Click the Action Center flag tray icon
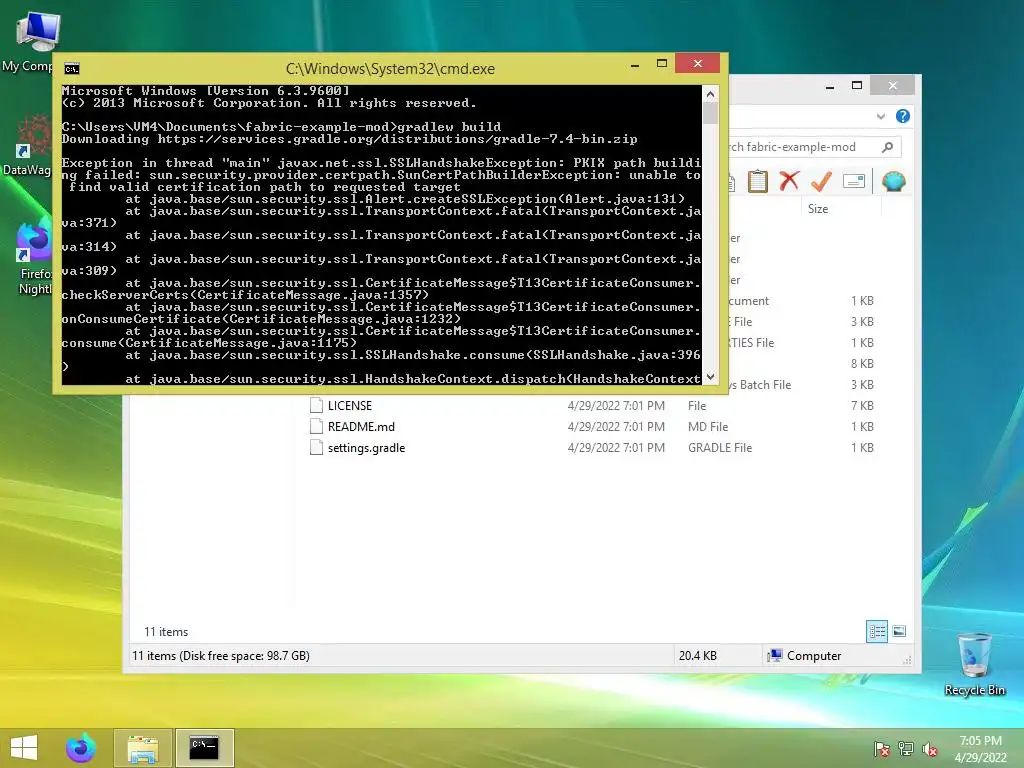The height and width of the screenshot is (768, 1024). tap(882, 749)
